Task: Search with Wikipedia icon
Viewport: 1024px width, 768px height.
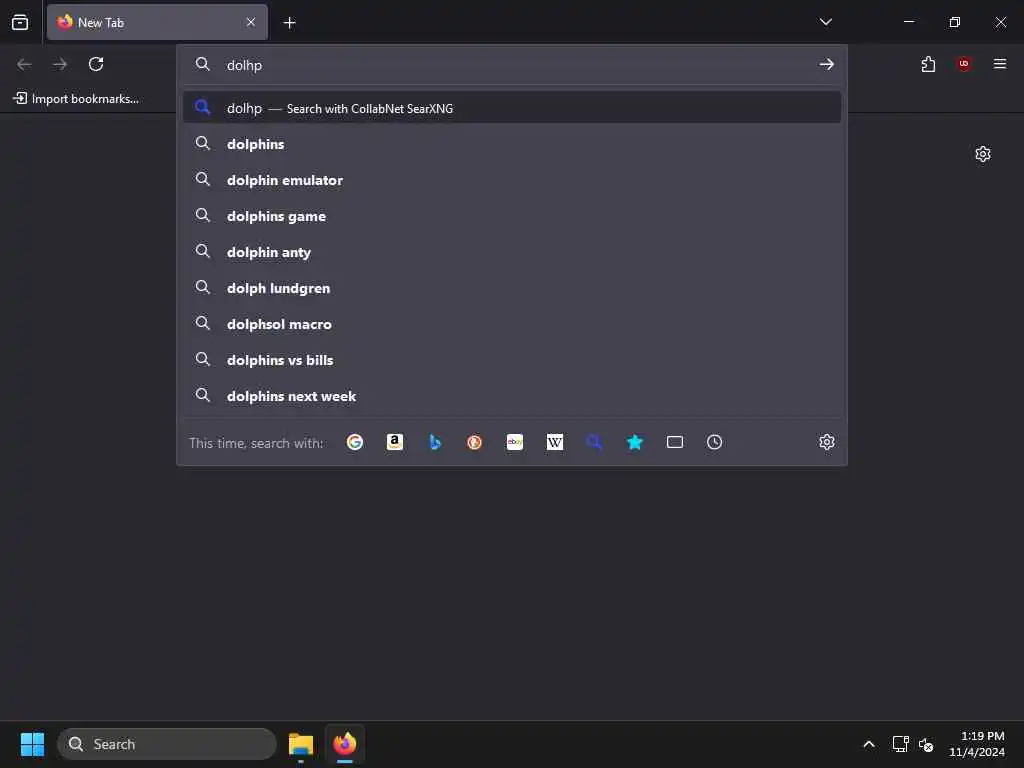Action: [x=554, y=442]
